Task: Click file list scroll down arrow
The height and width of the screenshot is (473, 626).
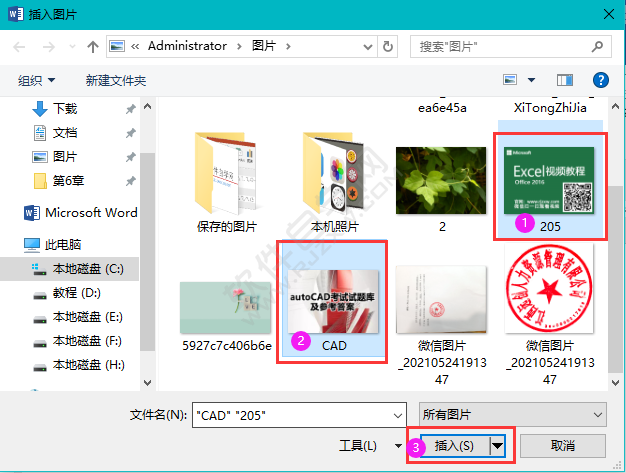Action: [615, 383]
